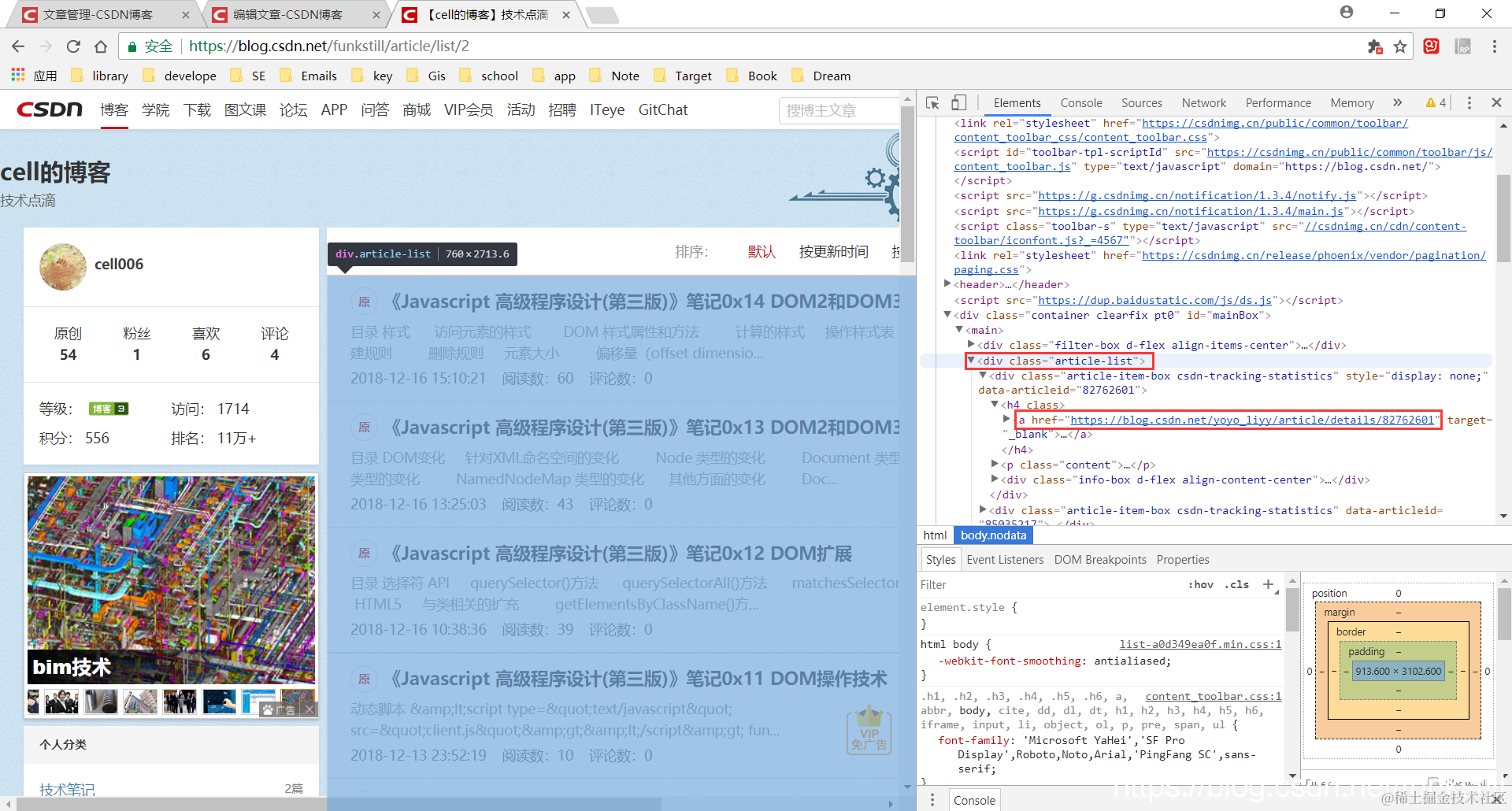Image resolution: width=1512 pixels, height=811 pixels.
Task: Toggle the .cls class editor
Action: pos(1237,584)
